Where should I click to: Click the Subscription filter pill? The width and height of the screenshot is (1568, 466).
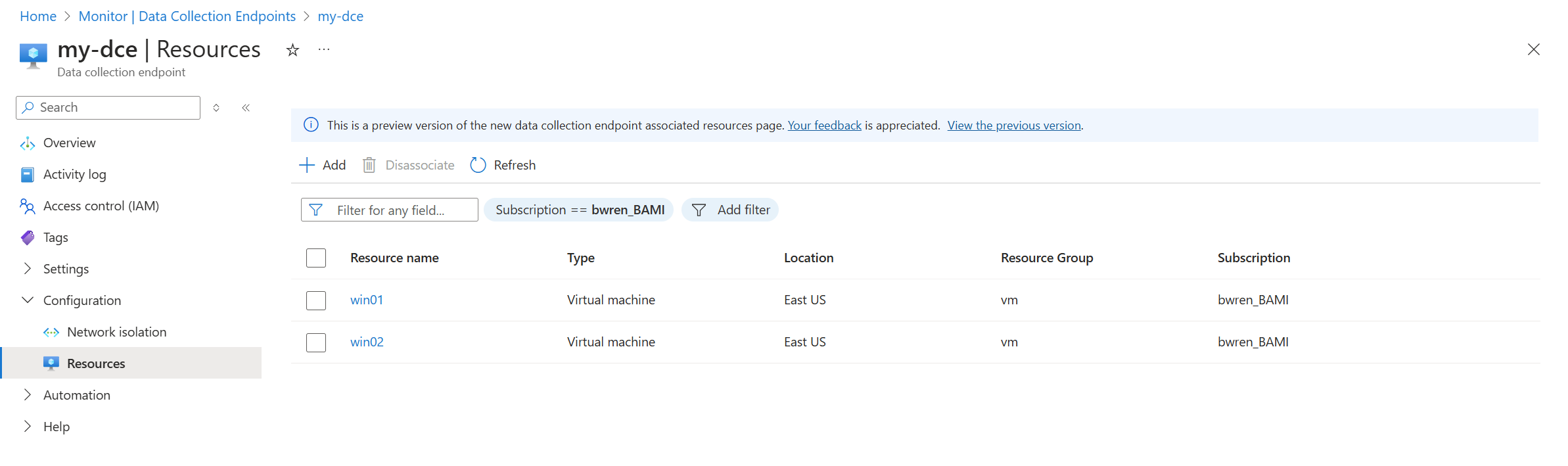579,210
